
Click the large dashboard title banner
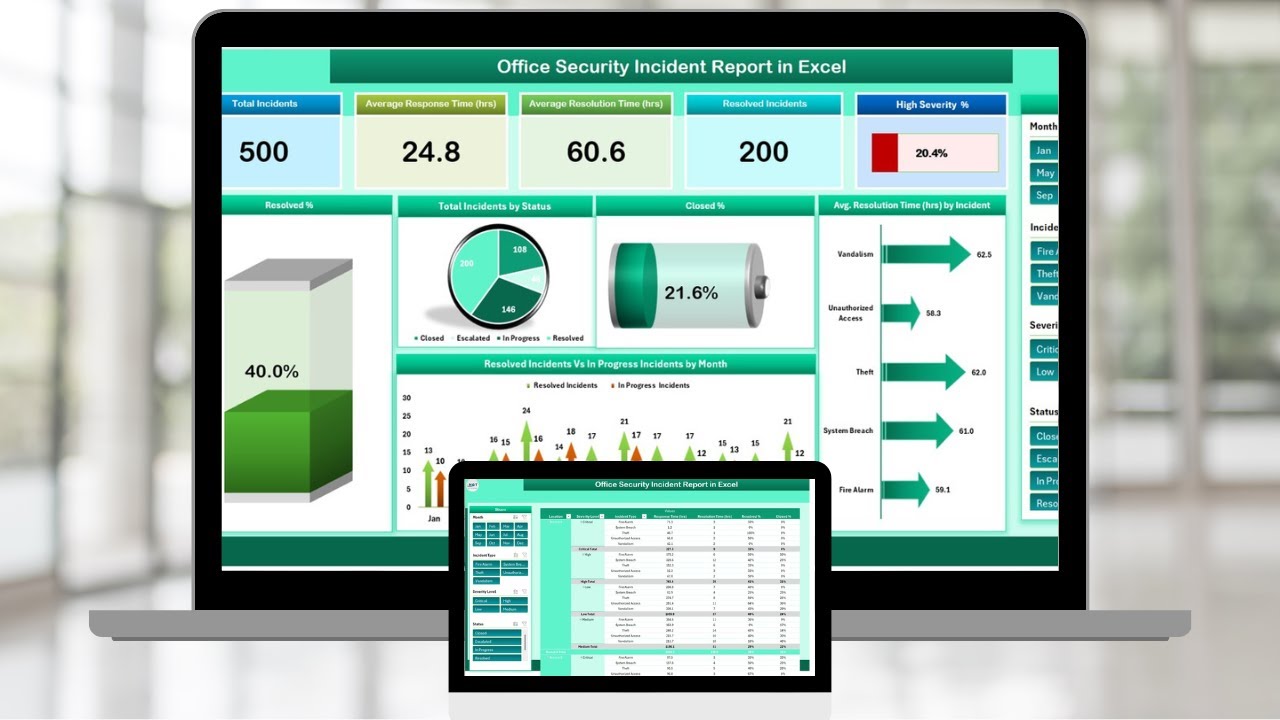pos(671,67)
